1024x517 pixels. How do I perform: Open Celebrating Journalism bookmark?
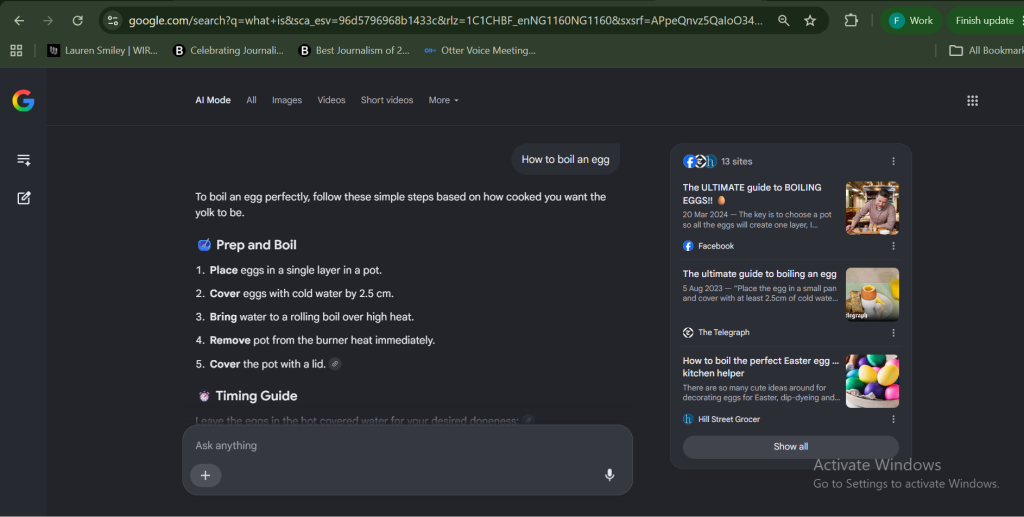(x=229, y=50)
